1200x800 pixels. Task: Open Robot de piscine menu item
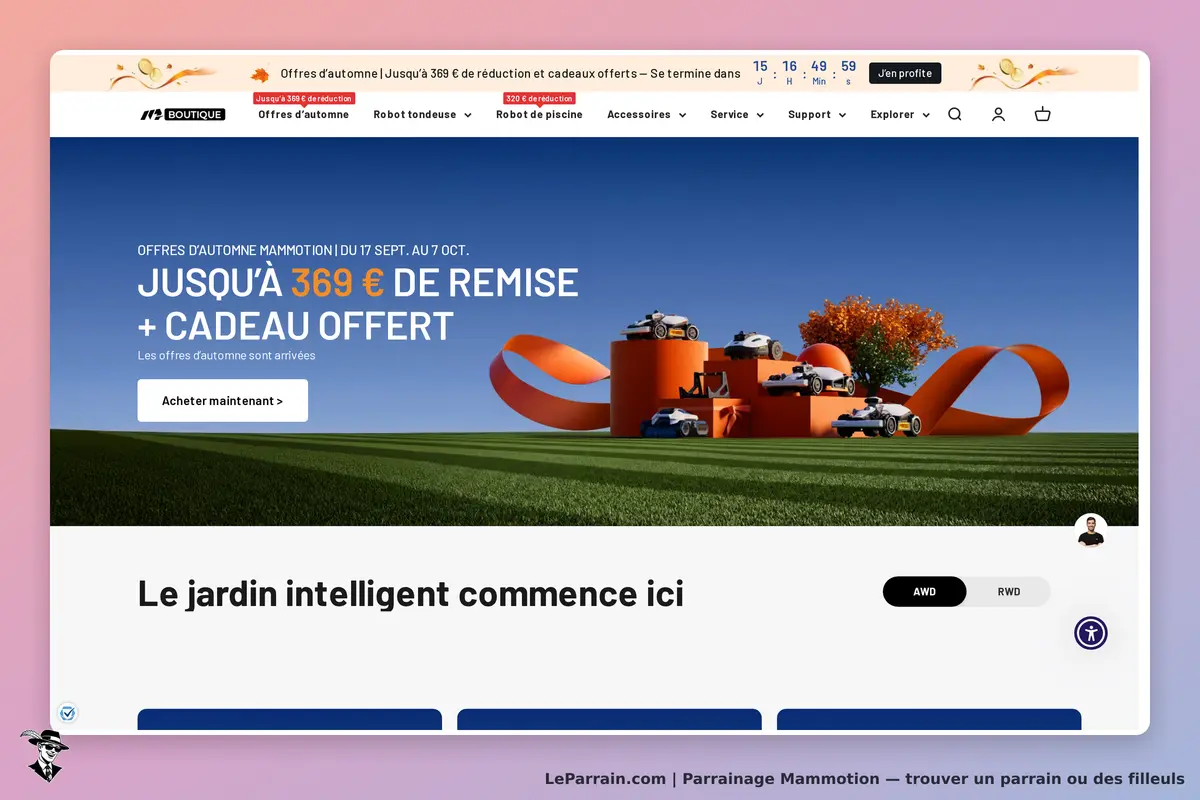[x=539, y=115]
